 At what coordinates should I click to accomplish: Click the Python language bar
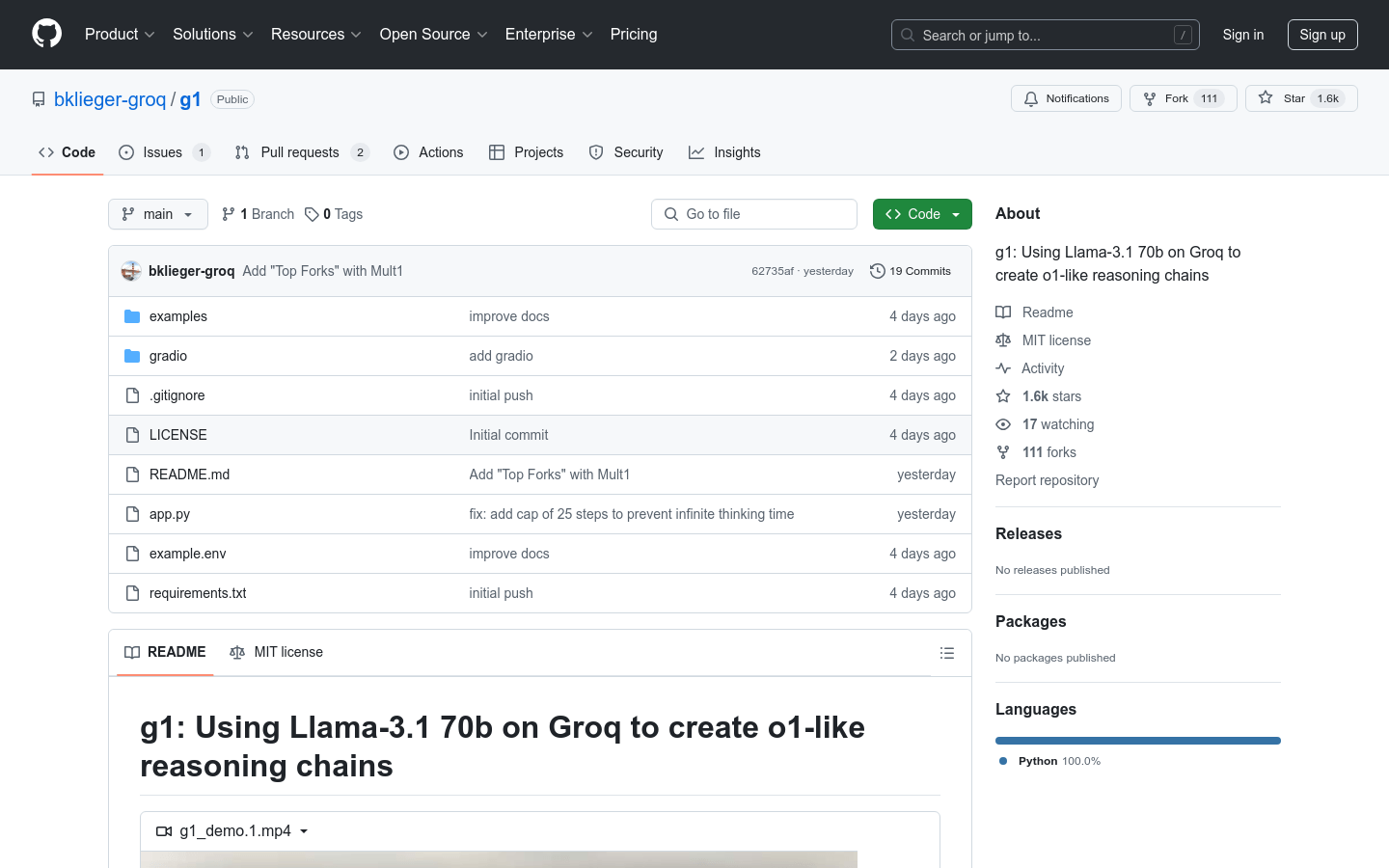(x=1137, y=741)
